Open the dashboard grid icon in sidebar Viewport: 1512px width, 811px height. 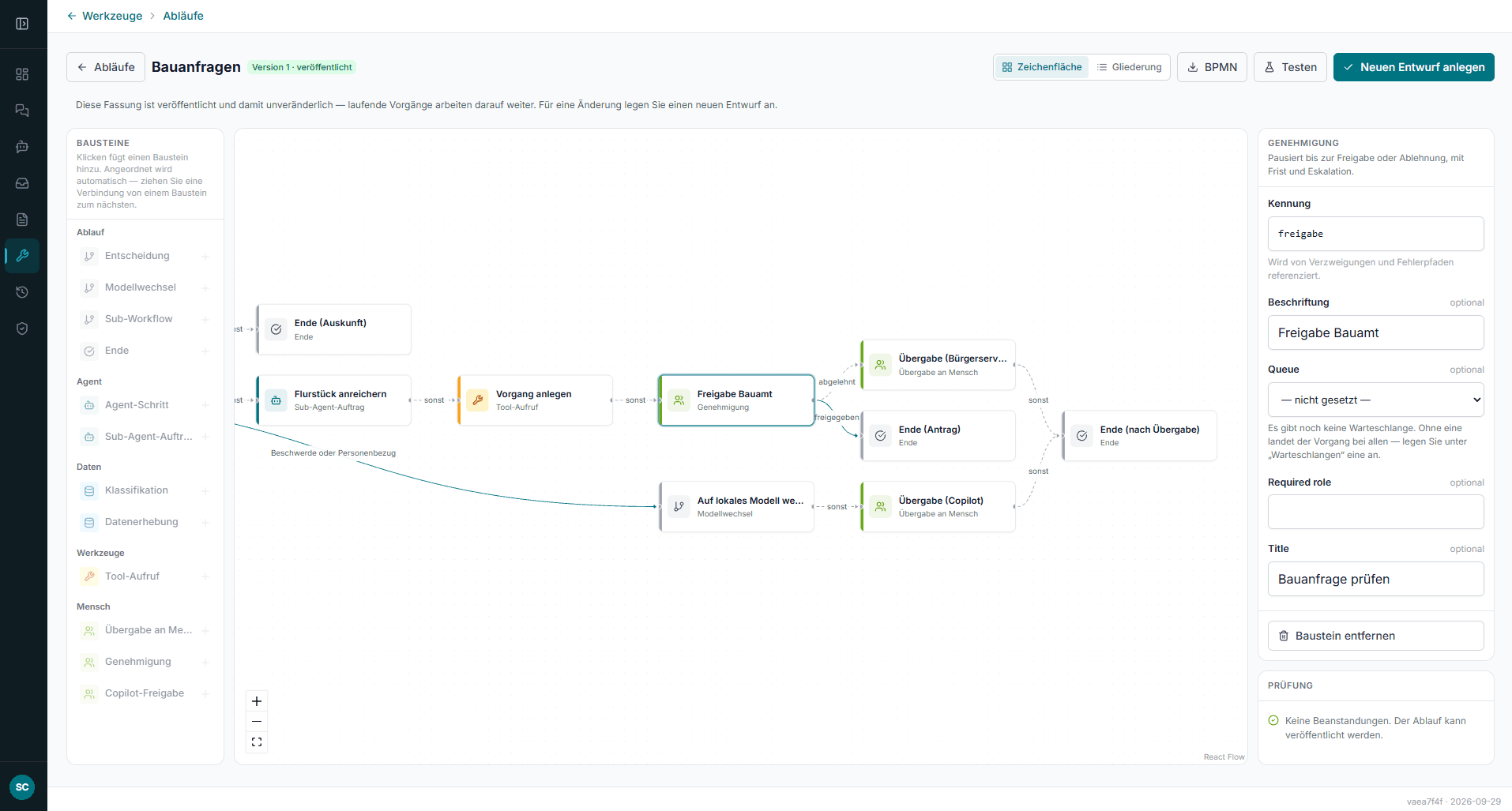pos(22,74)
